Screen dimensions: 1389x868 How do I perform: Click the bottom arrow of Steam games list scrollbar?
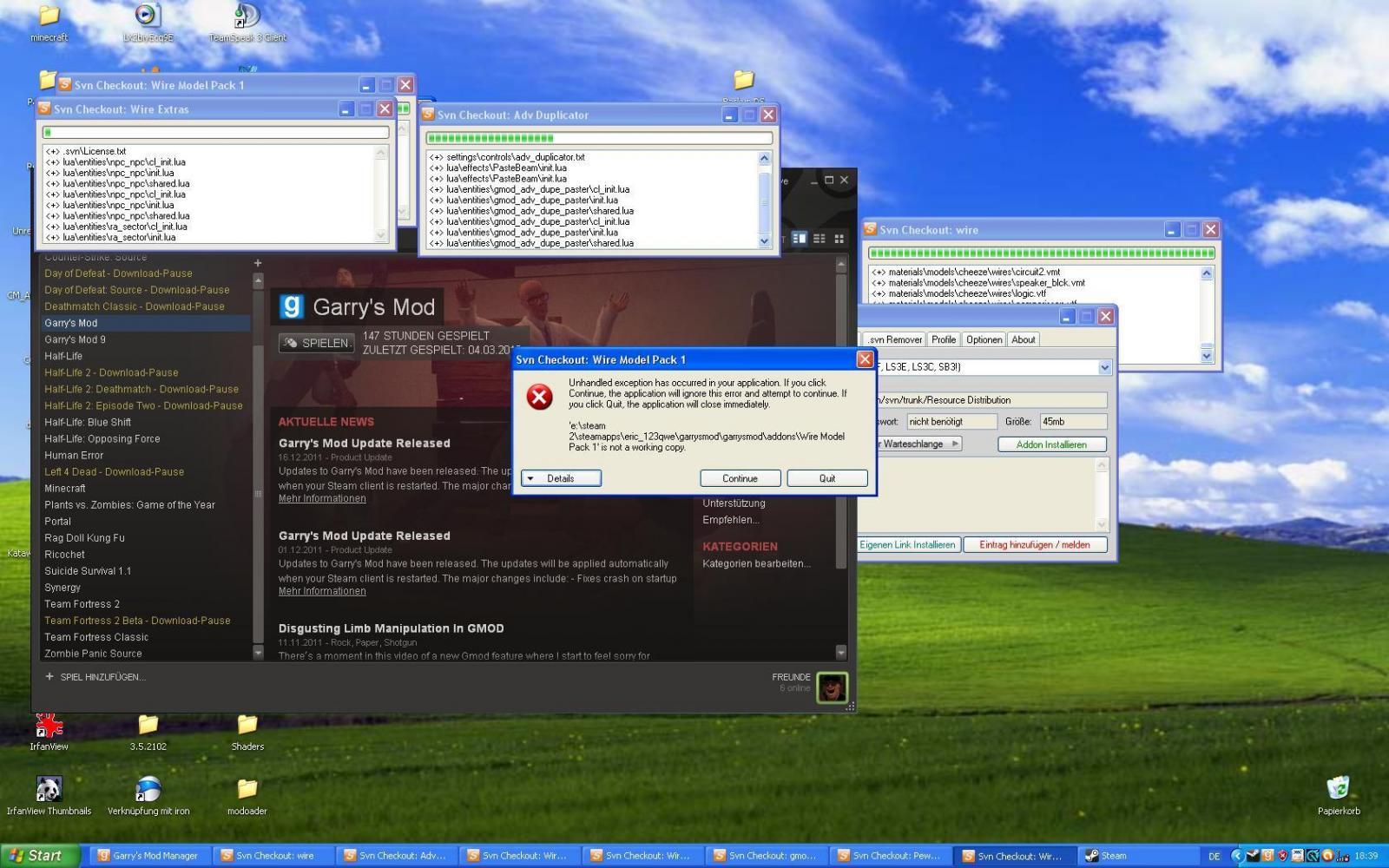pos(258,653)
